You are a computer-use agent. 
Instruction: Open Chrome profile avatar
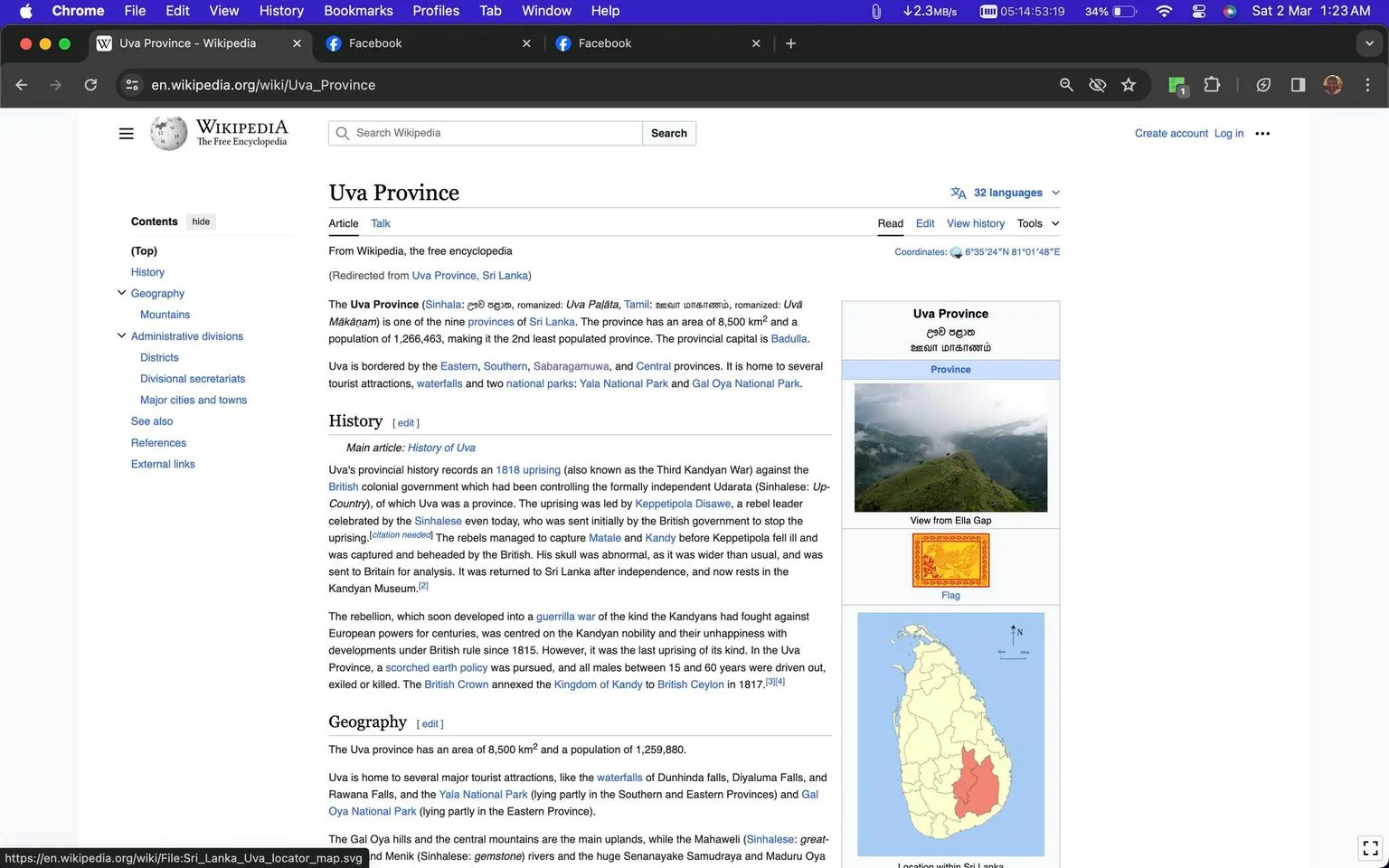coord(1333,85)
